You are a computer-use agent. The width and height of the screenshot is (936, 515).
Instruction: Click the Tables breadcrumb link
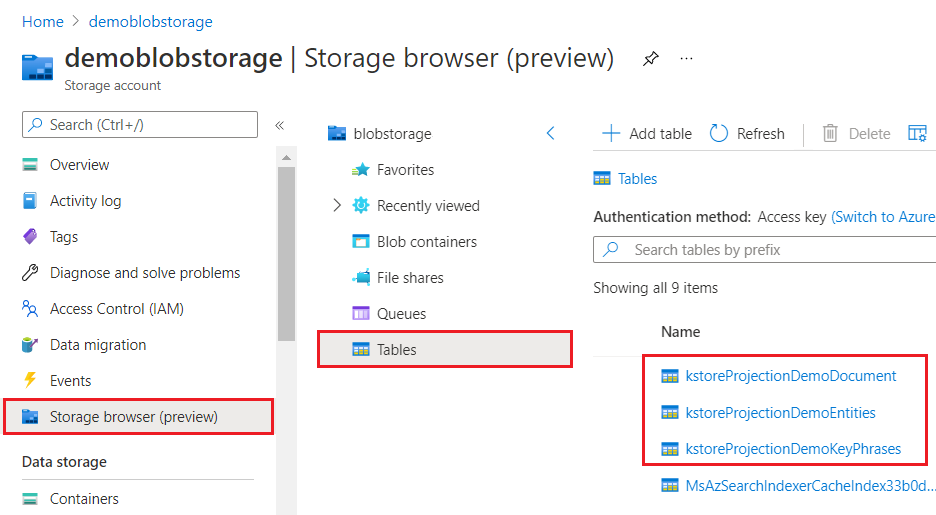637,179
